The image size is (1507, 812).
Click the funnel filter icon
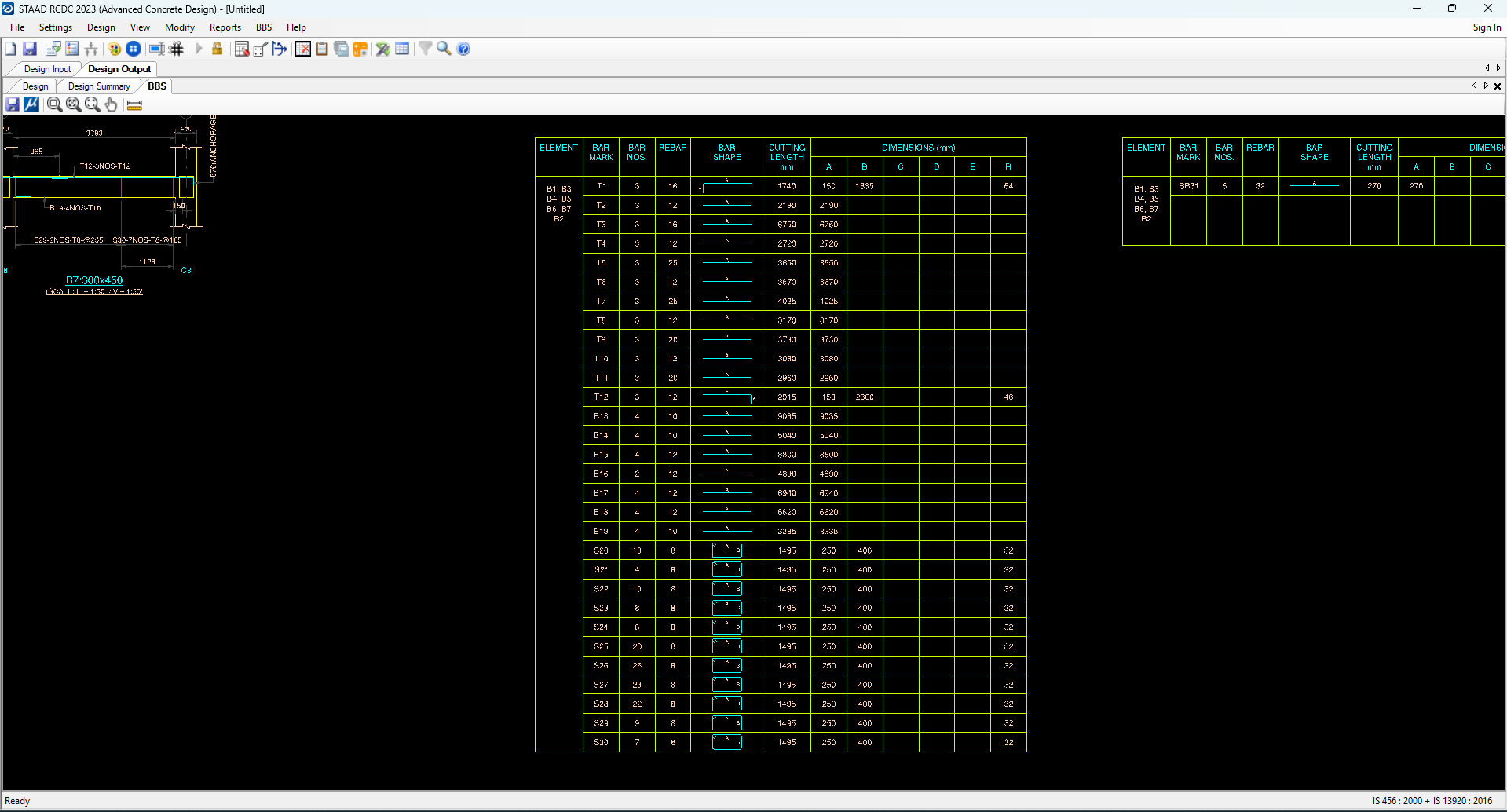pos(425,49)
